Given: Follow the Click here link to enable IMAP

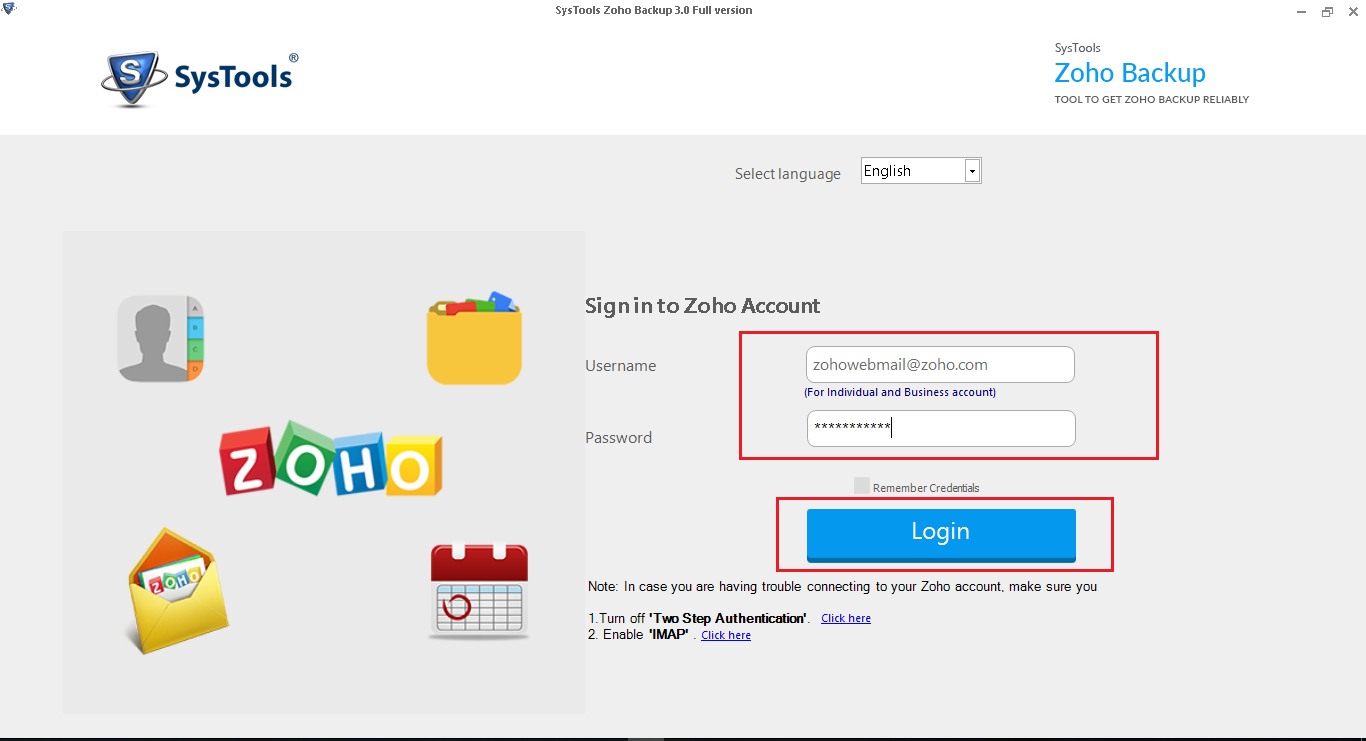Looking at the screenshot, I should pos(725,634).
